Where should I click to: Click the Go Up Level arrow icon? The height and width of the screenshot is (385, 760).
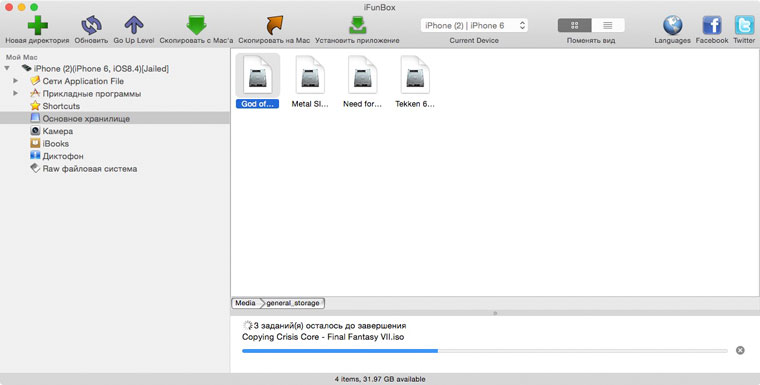134,25
